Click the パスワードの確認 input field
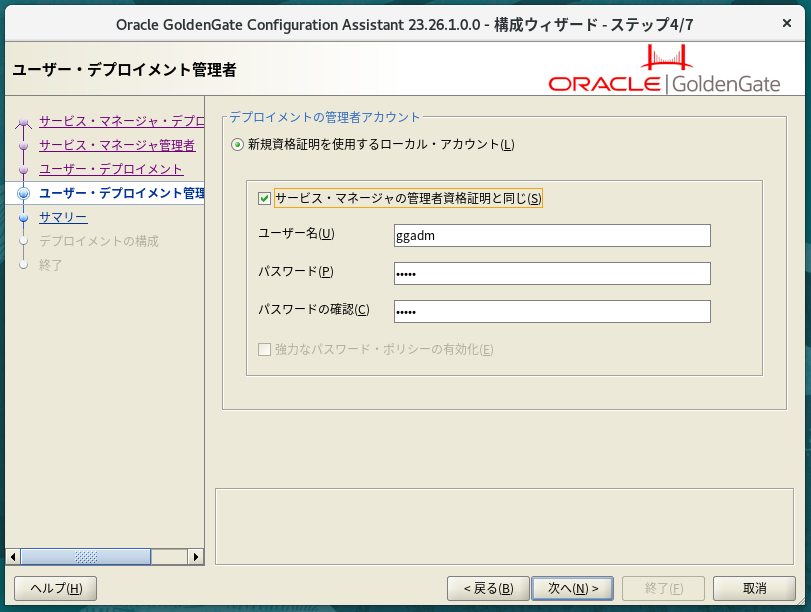 (x=552, y=311)
